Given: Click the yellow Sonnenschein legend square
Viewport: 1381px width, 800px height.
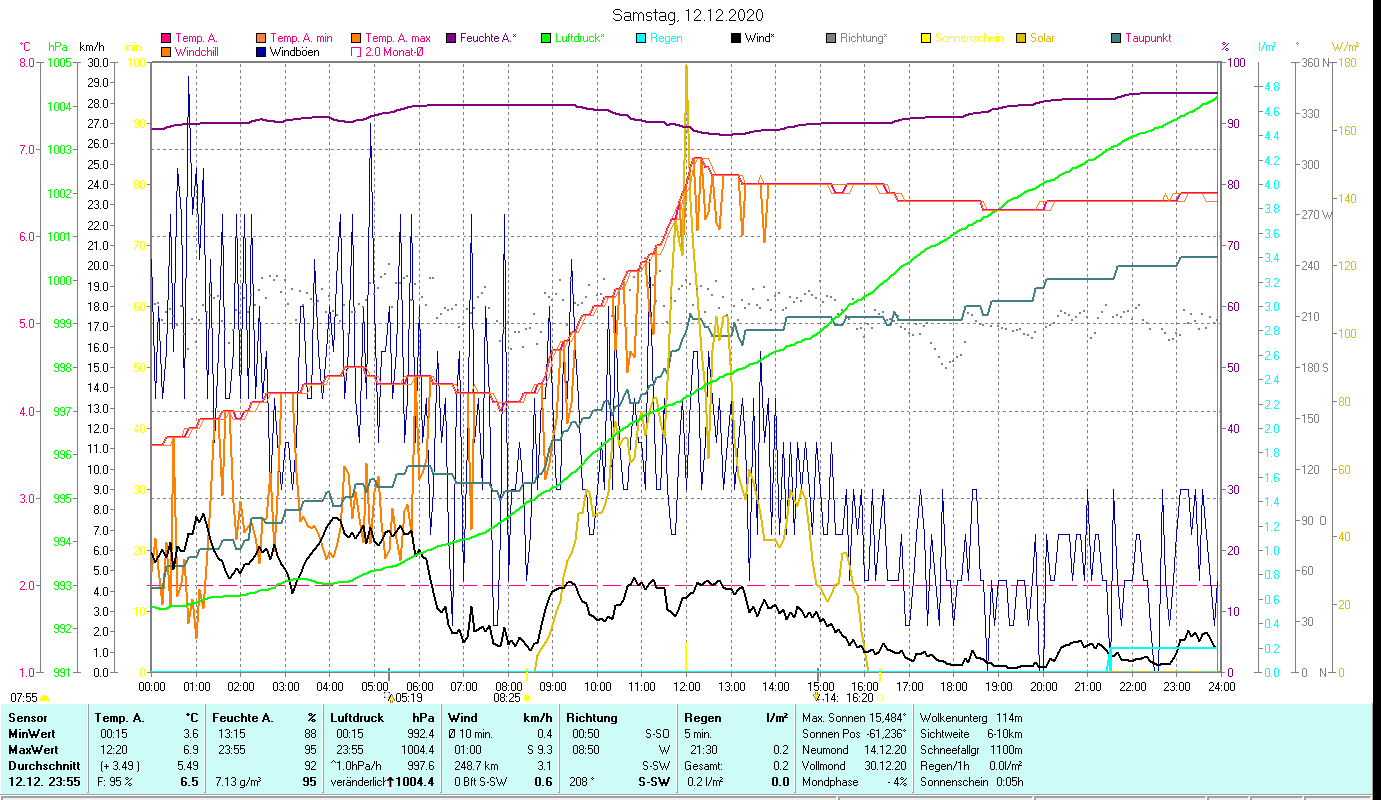Looking at the screenshot, I should coord(926,38).
